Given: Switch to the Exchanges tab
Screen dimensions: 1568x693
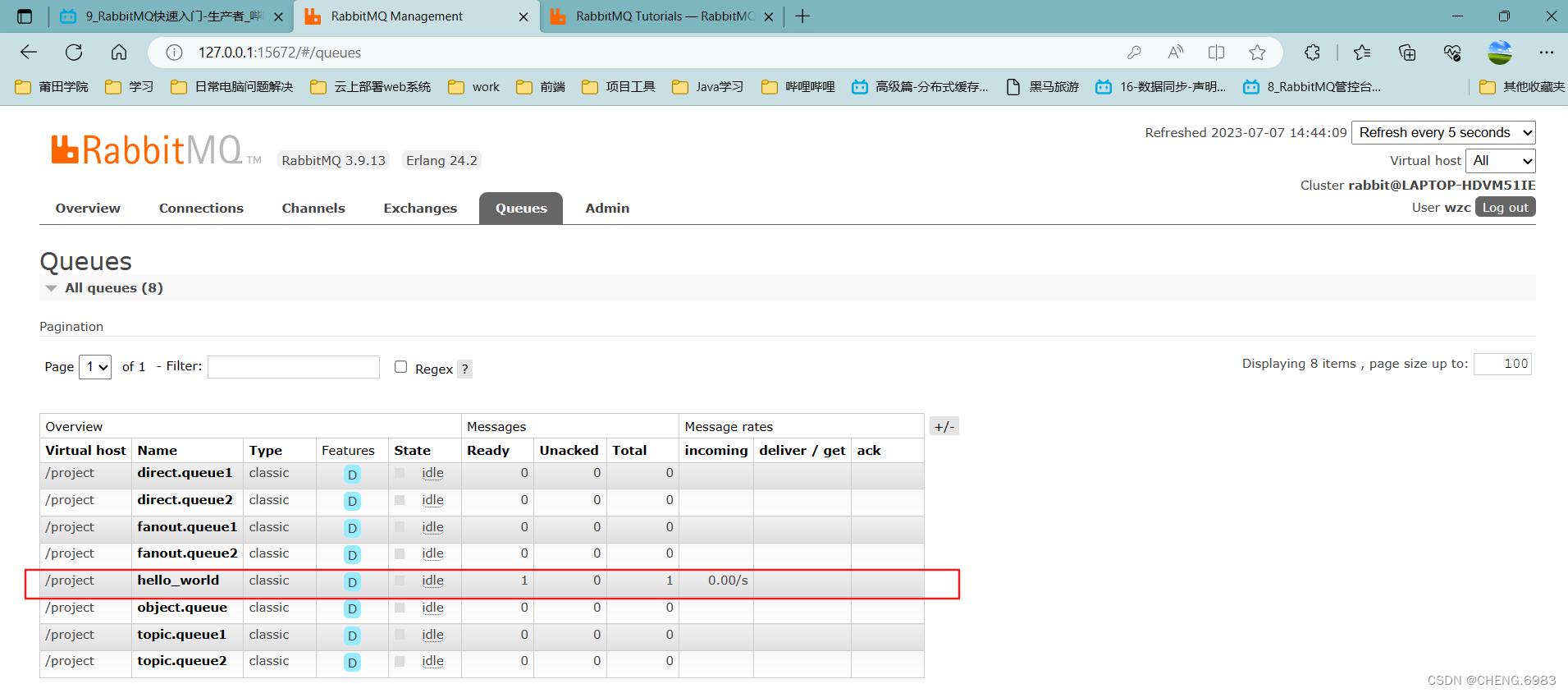Looking at the screenshot, I should [x=420, y=209].
